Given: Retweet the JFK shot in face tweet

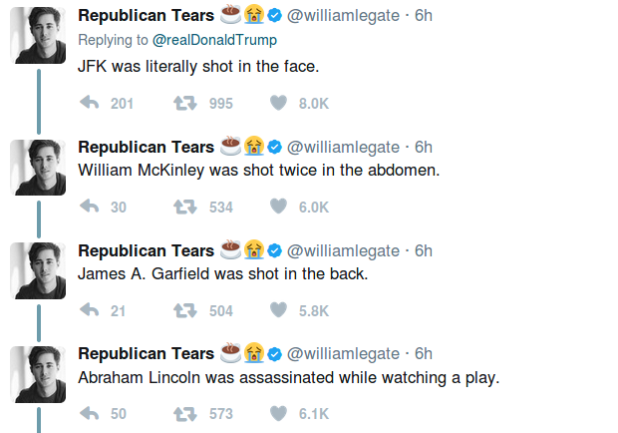Looking at the screenshot, I should [185, 103].
